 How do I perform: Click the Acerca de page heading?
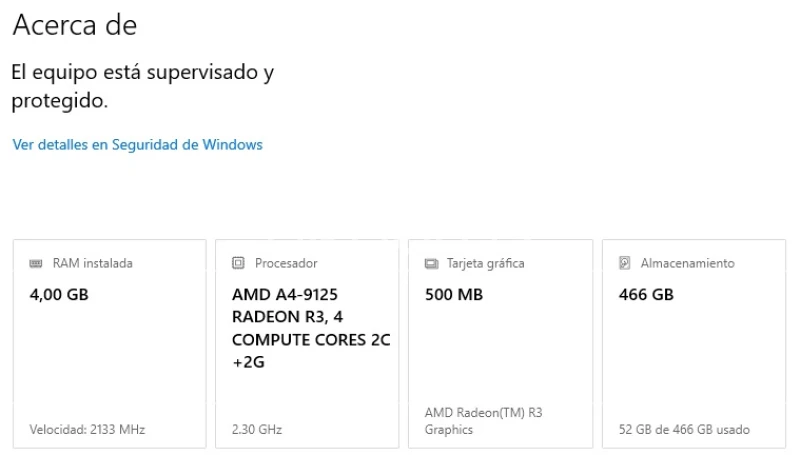point(74,25)
